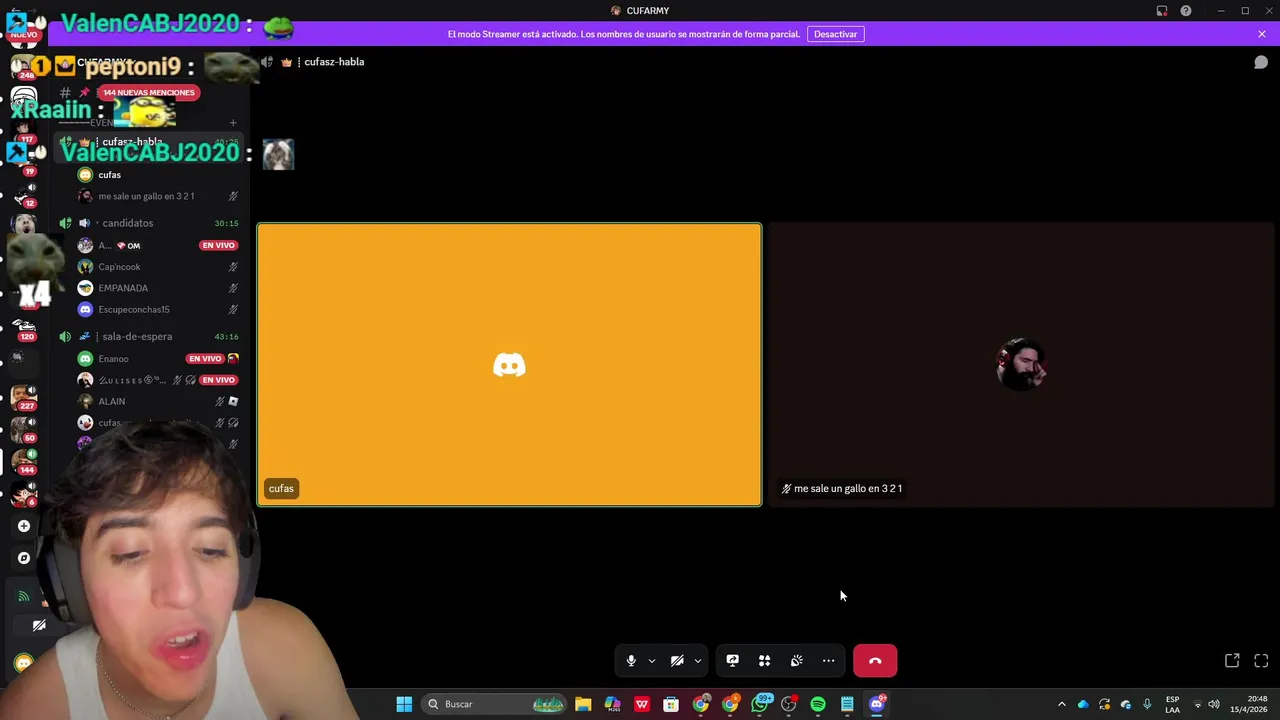Select user Escupeconchas15 in channel list
Image resolution: width=1280 pixels, height=720 pixels.
134,309
